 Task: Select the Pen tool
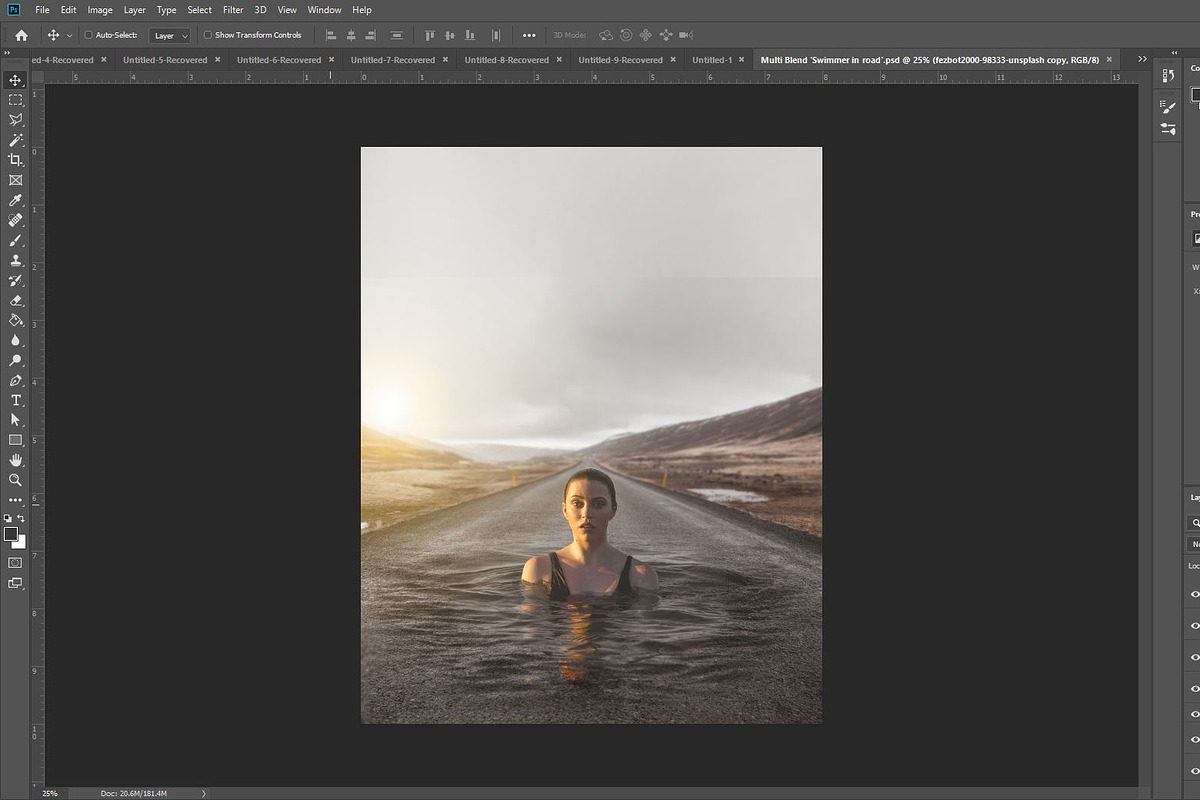(x=15, y=380)
